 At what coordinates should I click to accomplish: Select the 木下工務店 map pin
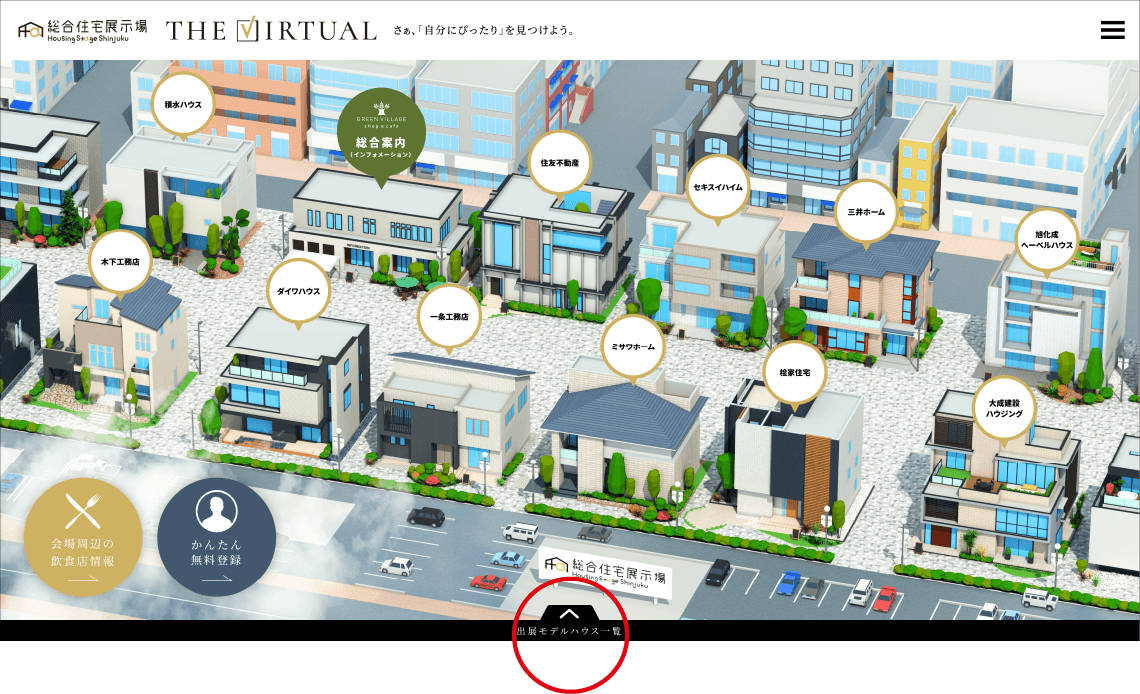120,263
